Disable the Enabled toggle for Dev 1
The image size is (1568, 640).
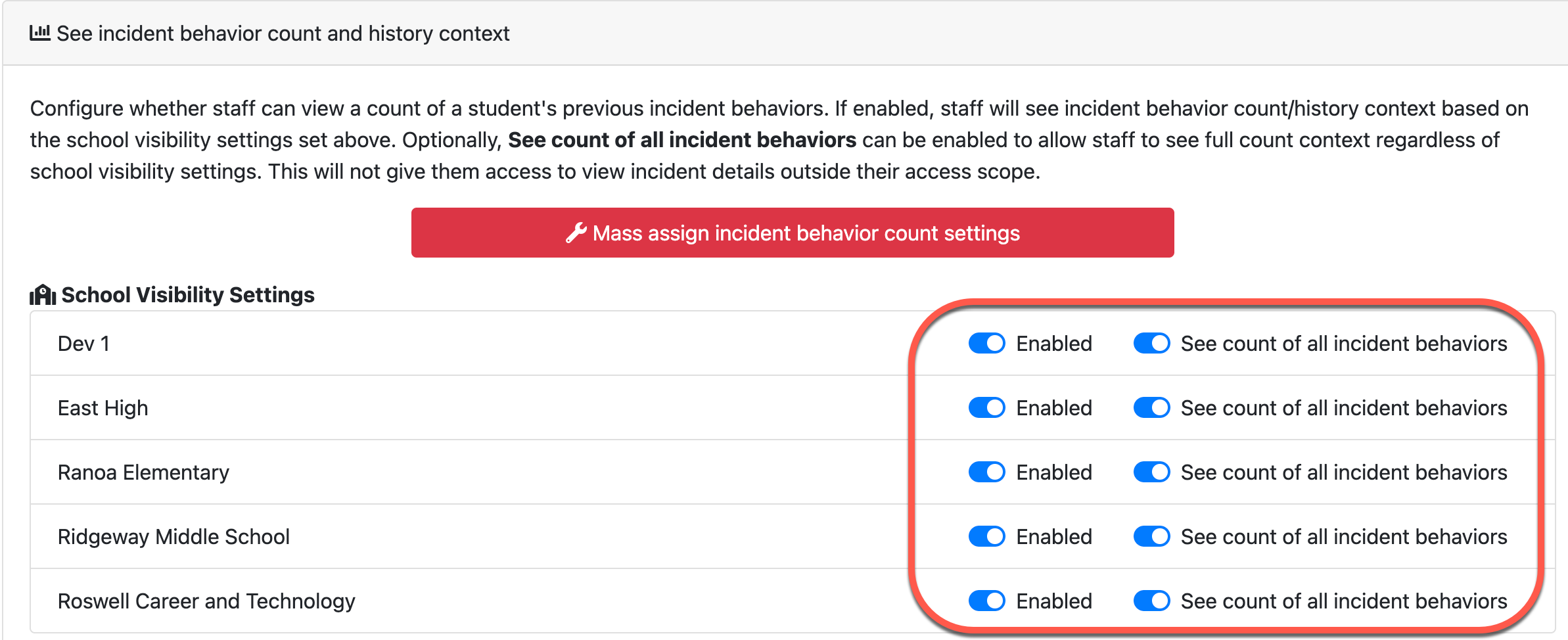click(986, 344)
